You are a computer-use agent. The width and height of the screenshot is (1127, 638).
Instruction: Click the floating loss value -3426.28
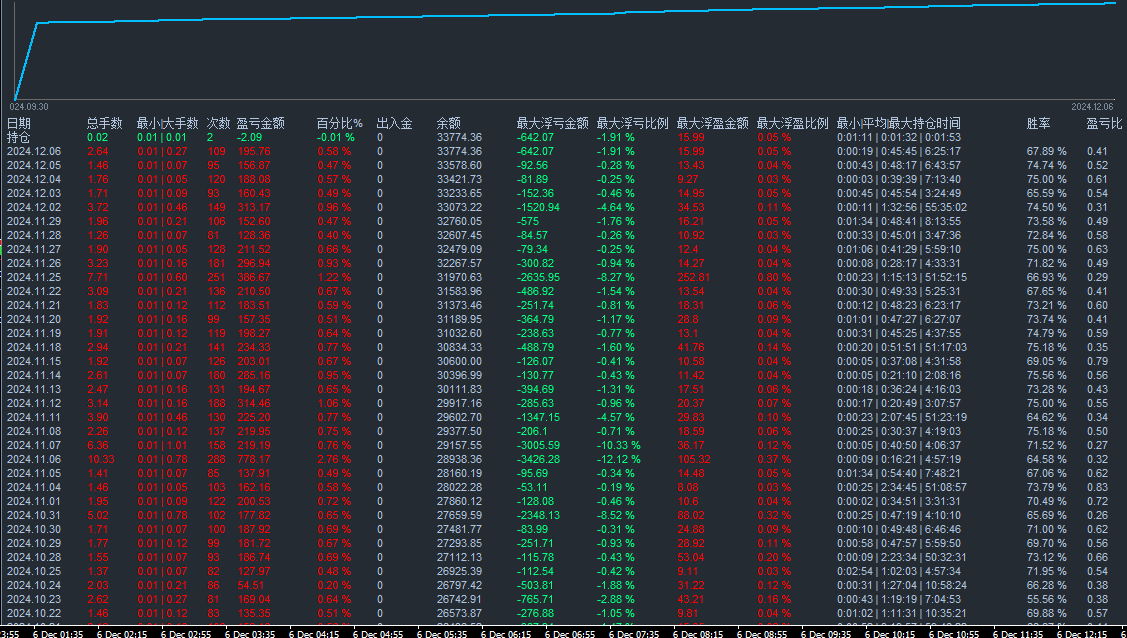tap(538, 460)
